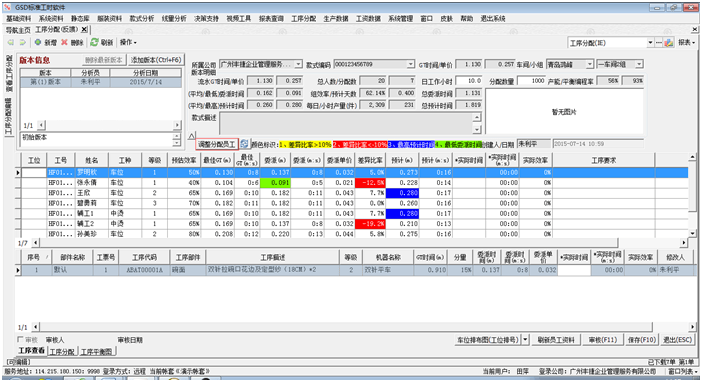Expand the 一车间2组 group dropdown
Image resolution: width=702 pixels, height=382 pixels.
(639, 64)
